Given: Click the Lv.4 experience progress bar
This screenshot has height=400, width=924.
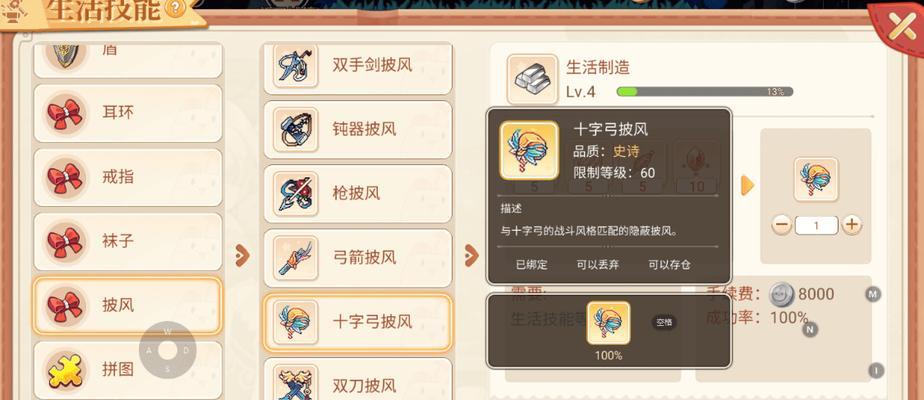Looking at the screenshot, I should (x=704, y=92).
